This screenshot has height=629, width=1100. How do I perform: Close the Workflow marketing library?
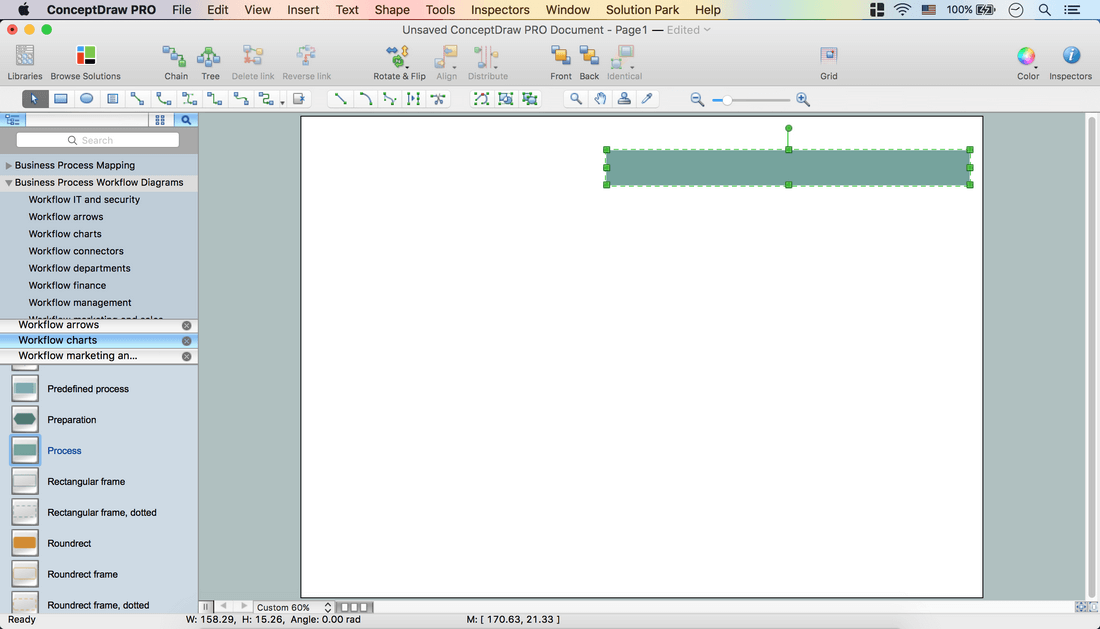click(187, 356)
